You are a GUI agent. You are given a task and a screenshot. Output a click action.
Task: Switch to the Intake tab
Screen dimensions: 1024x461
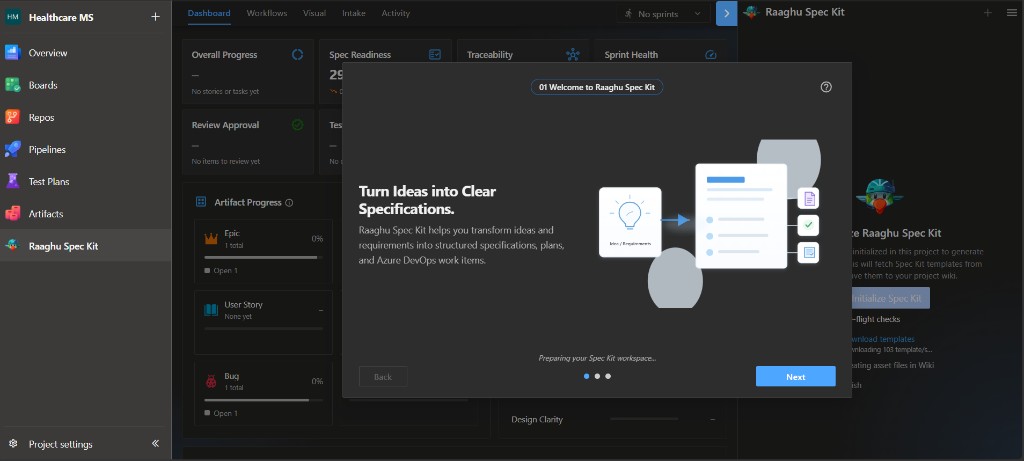(353, 13)
